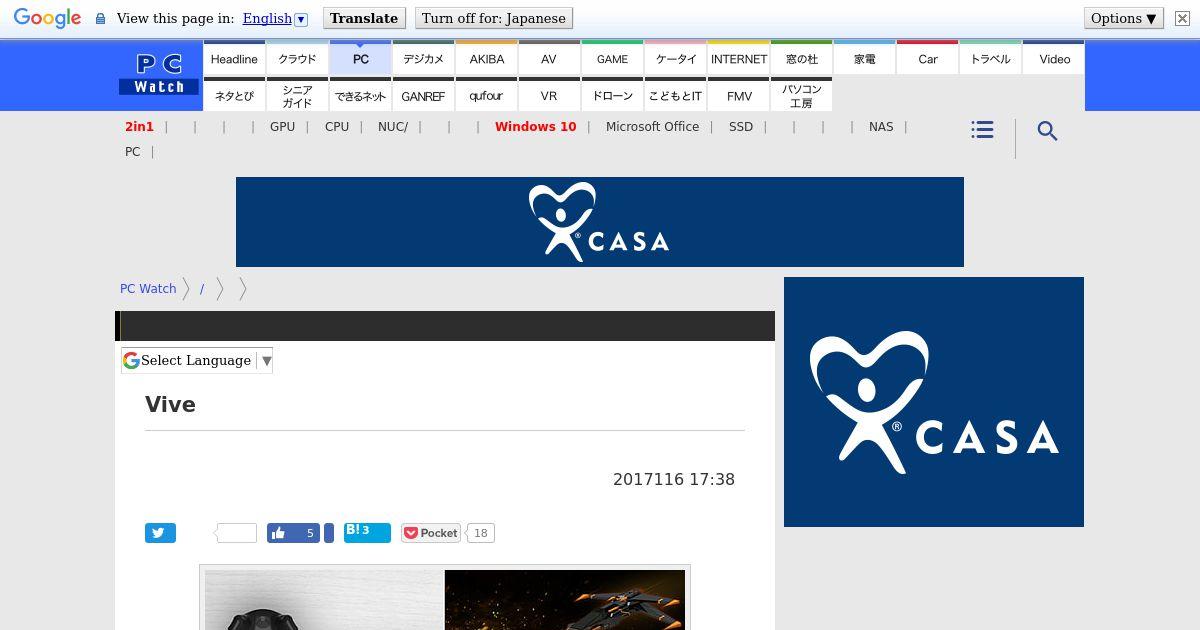Click the spaceship article image
This screenshot has width=1200, height=630.
[x=565, y=600]
